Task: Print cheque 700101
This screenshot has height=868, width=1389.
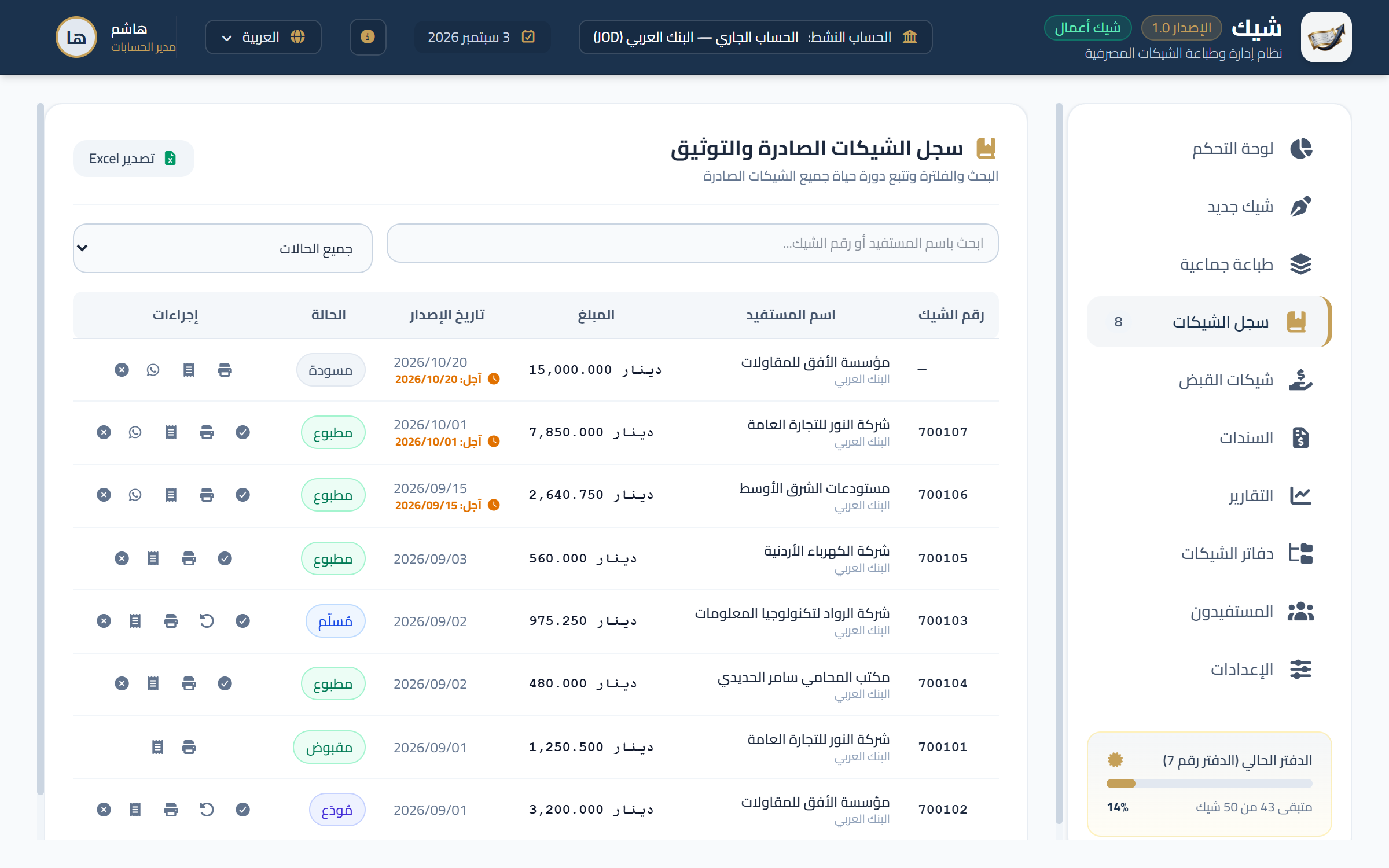Action: (189, 747)
